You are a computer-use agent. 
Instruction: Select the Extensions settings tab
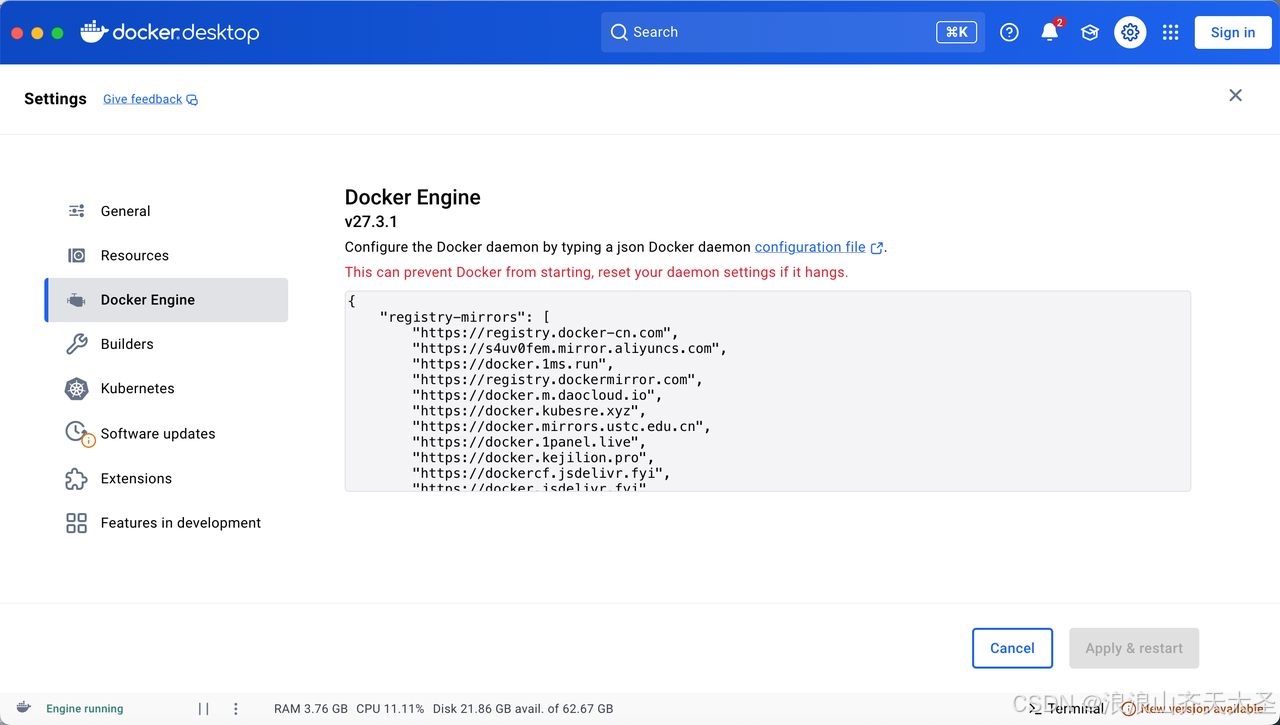click(166, 478)
